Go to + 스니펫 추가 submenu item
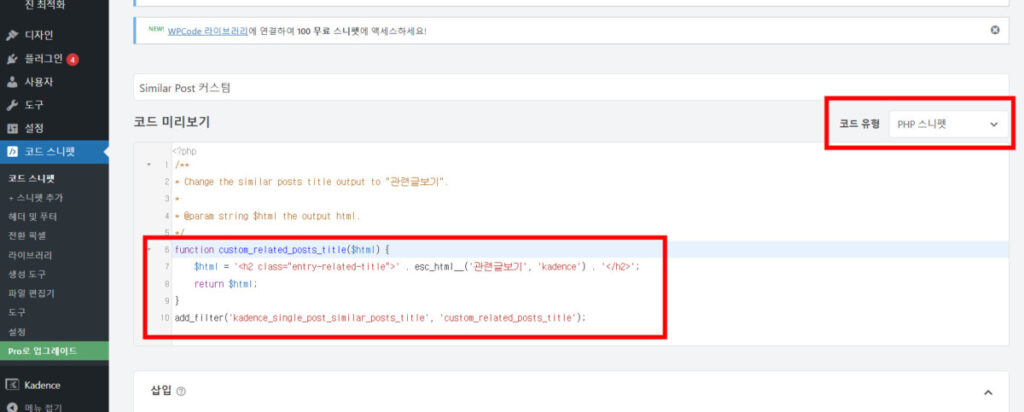 35,197
